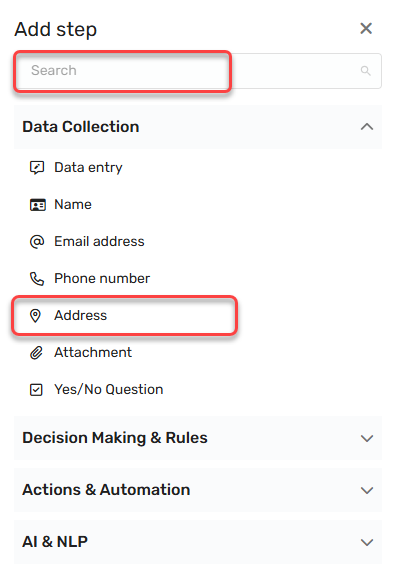Image resolution: width=395 pixels, height=574 pixels.
Task: Click the Email address at-sign icon
Action: pyautogui.click(x=37, y=242)
